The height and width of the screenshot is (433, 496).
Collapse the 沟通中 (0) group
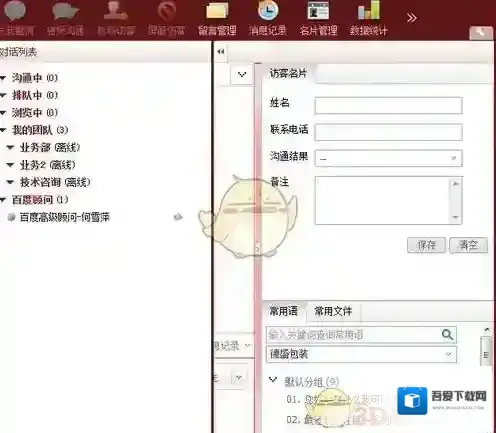(3, 78)
